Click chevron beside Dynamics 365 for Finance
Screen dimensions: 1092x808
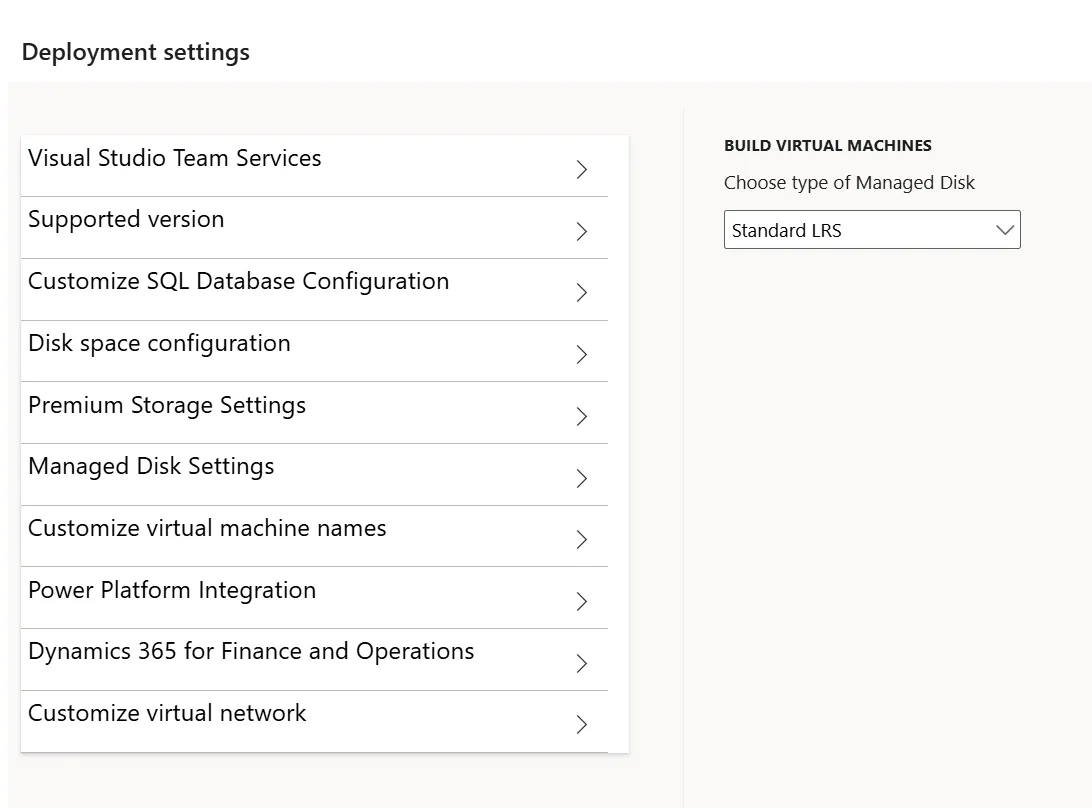(x=582, y=663)
